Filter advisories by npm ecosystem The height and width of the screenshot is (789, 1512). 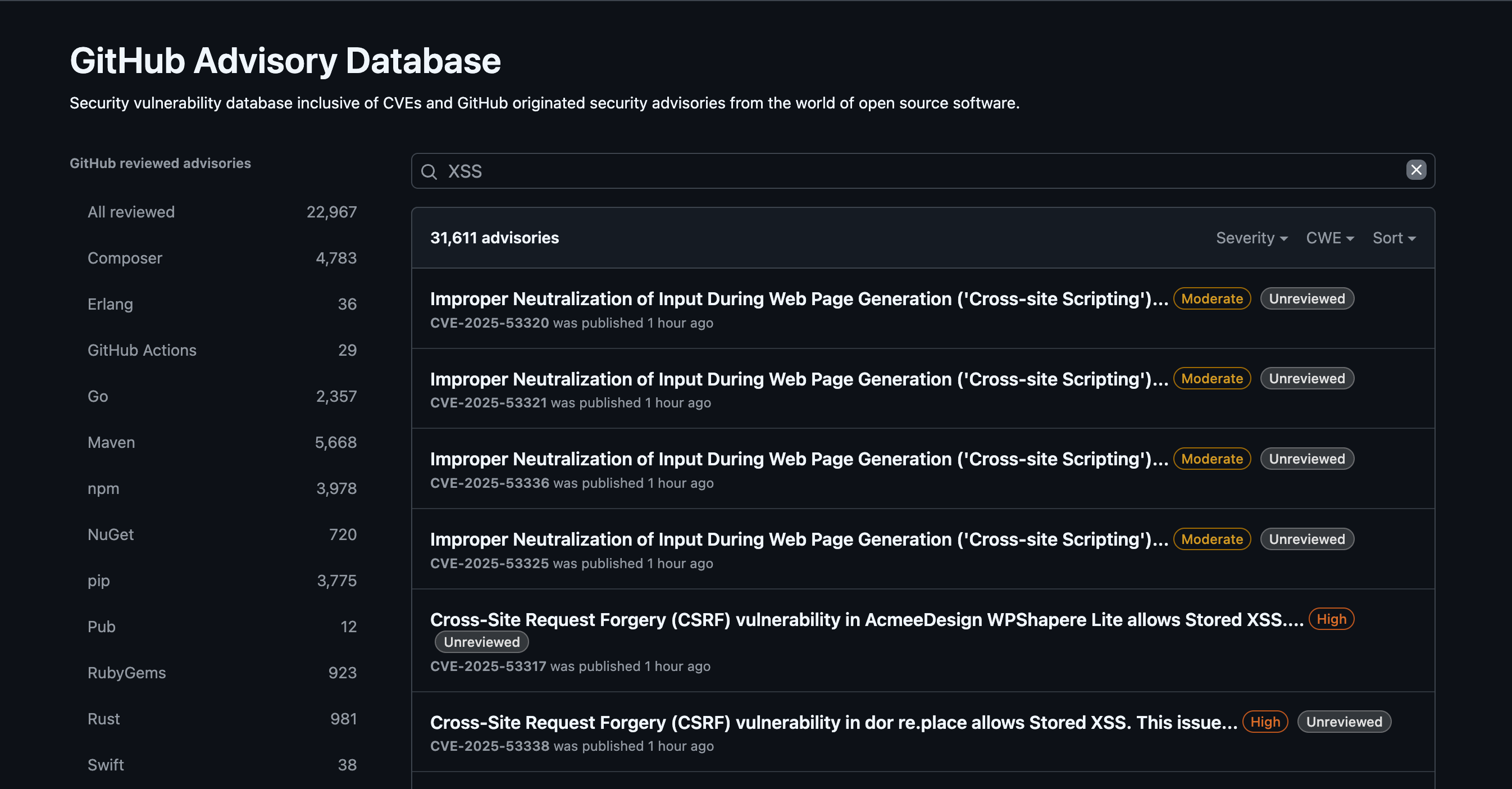click(x=103, y=488)
